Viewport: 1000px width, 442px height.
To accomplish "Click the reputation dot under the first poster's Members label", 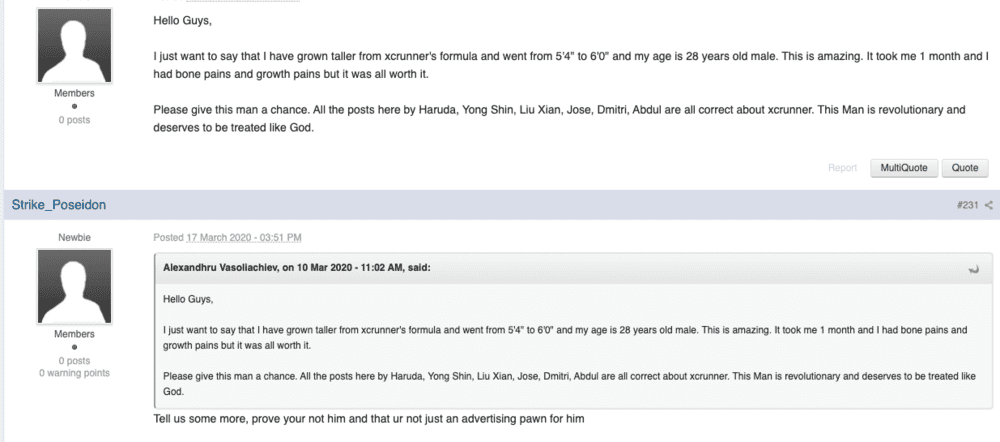I will tap(75, 106).
